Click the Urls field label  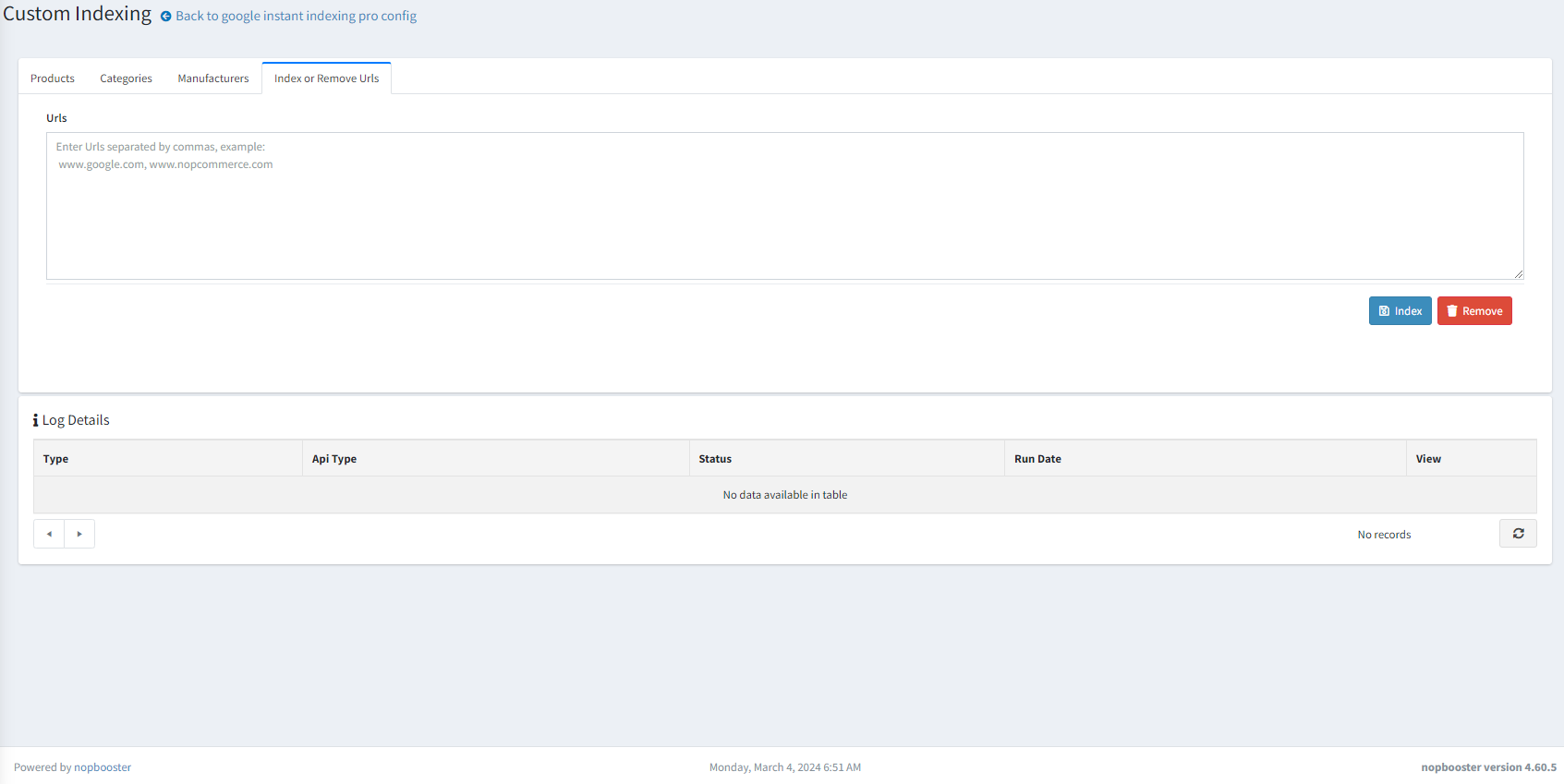coord(56,118)
